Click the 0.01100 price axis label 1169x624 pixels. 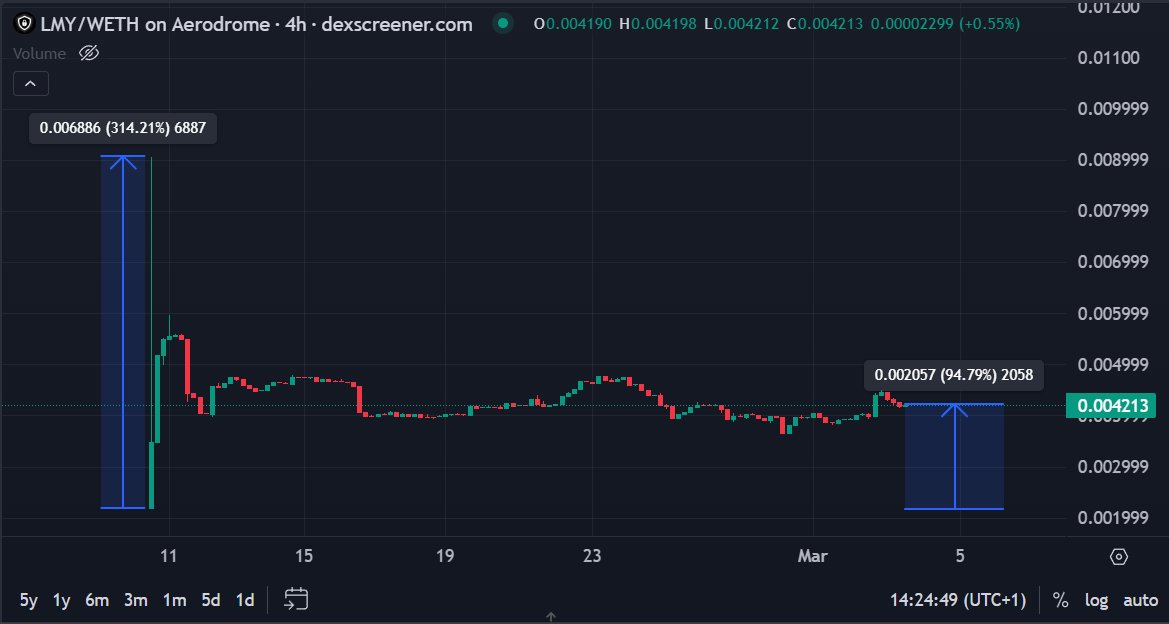click(1109, 57)
